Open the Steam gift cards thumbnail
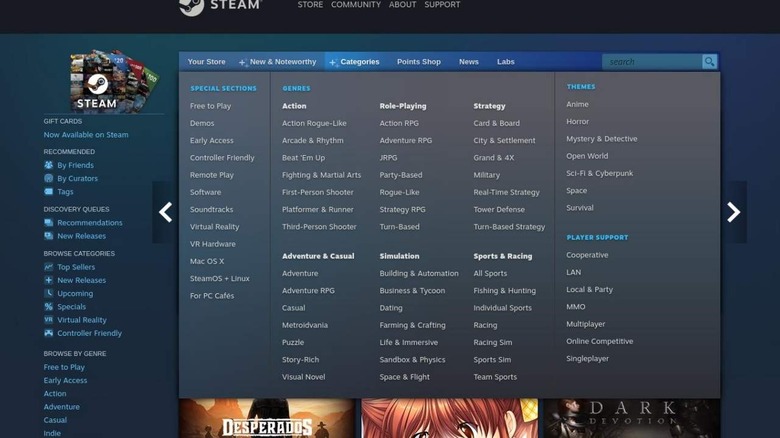 click(108, 82)
